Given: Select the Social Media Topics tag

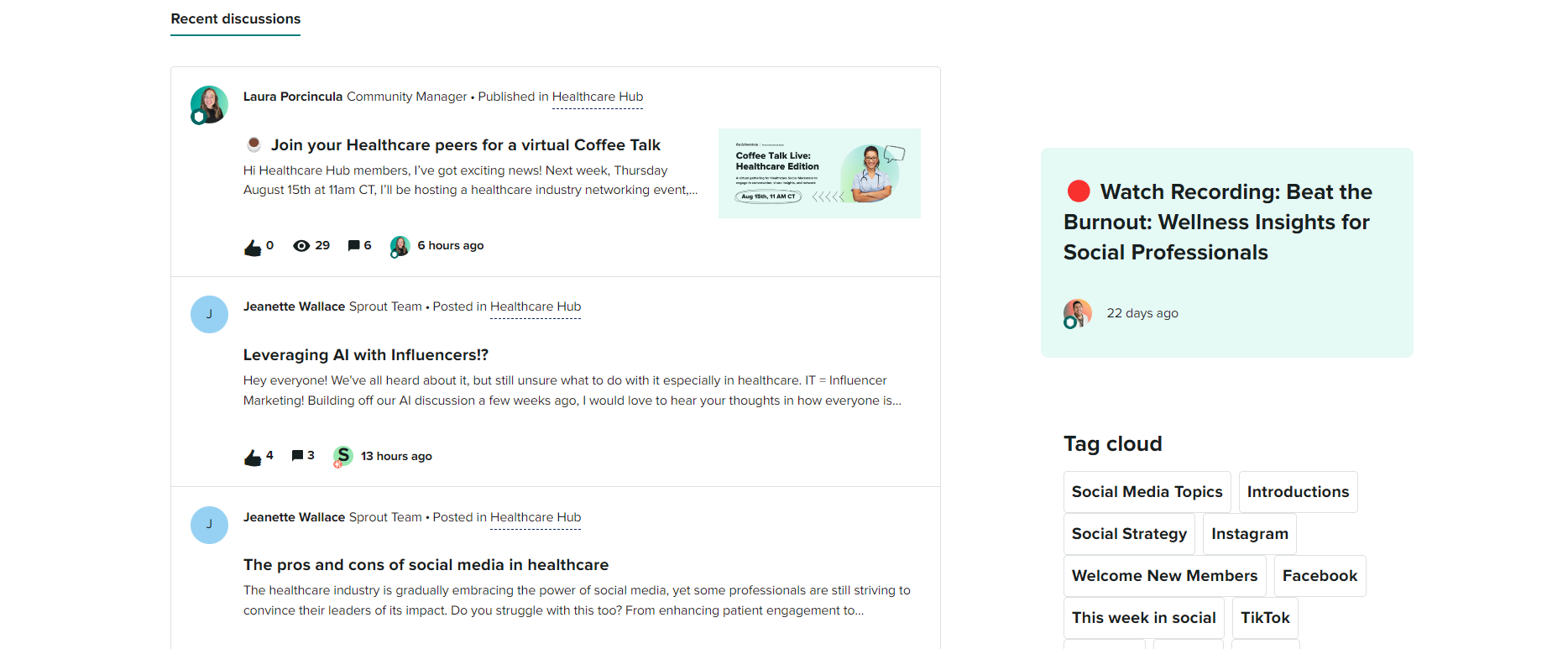Looking at the screenshot, I should pyautogui.click(x=1147, y=492).
